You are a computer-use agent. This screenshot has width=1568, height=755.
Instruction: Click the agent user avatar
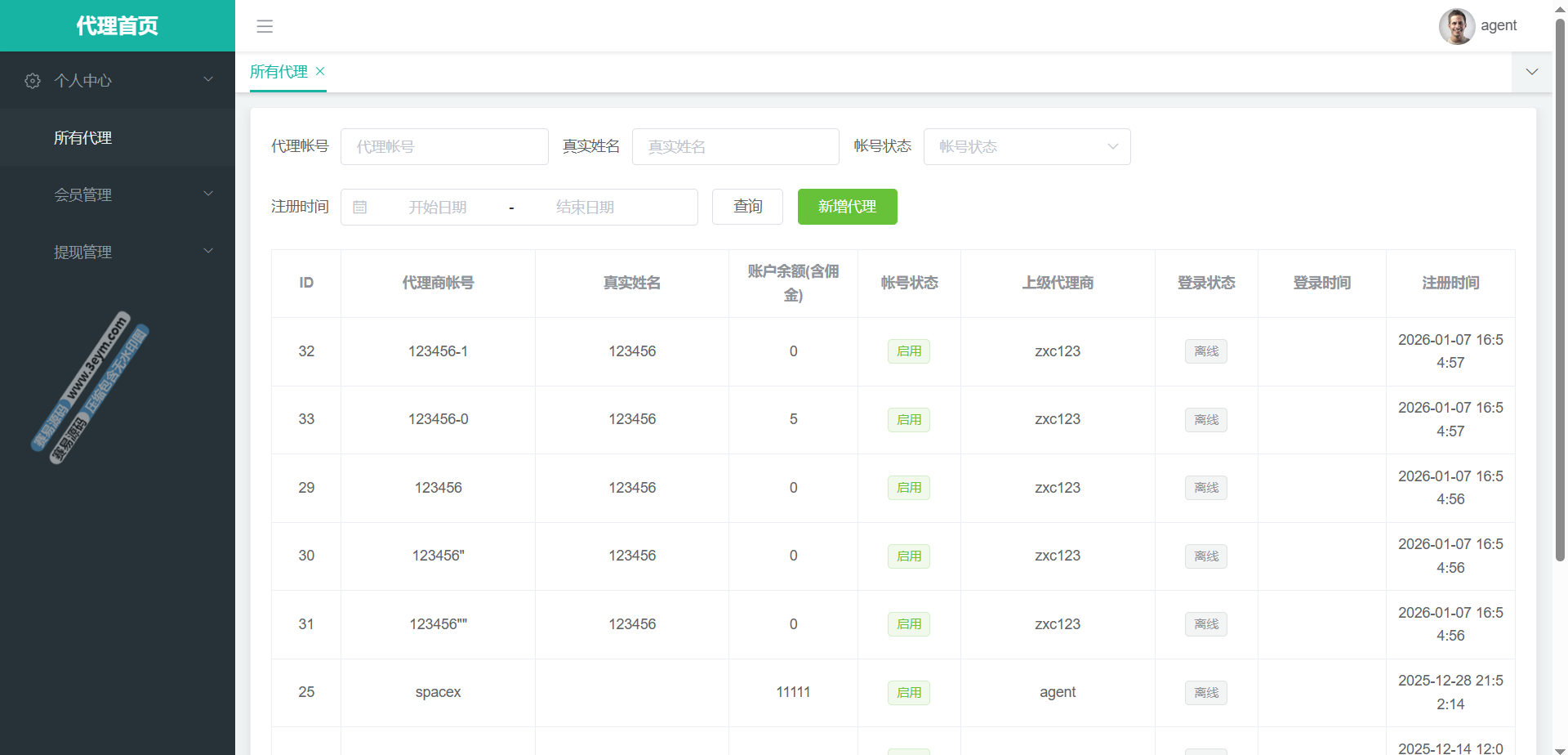(1456, 26)
